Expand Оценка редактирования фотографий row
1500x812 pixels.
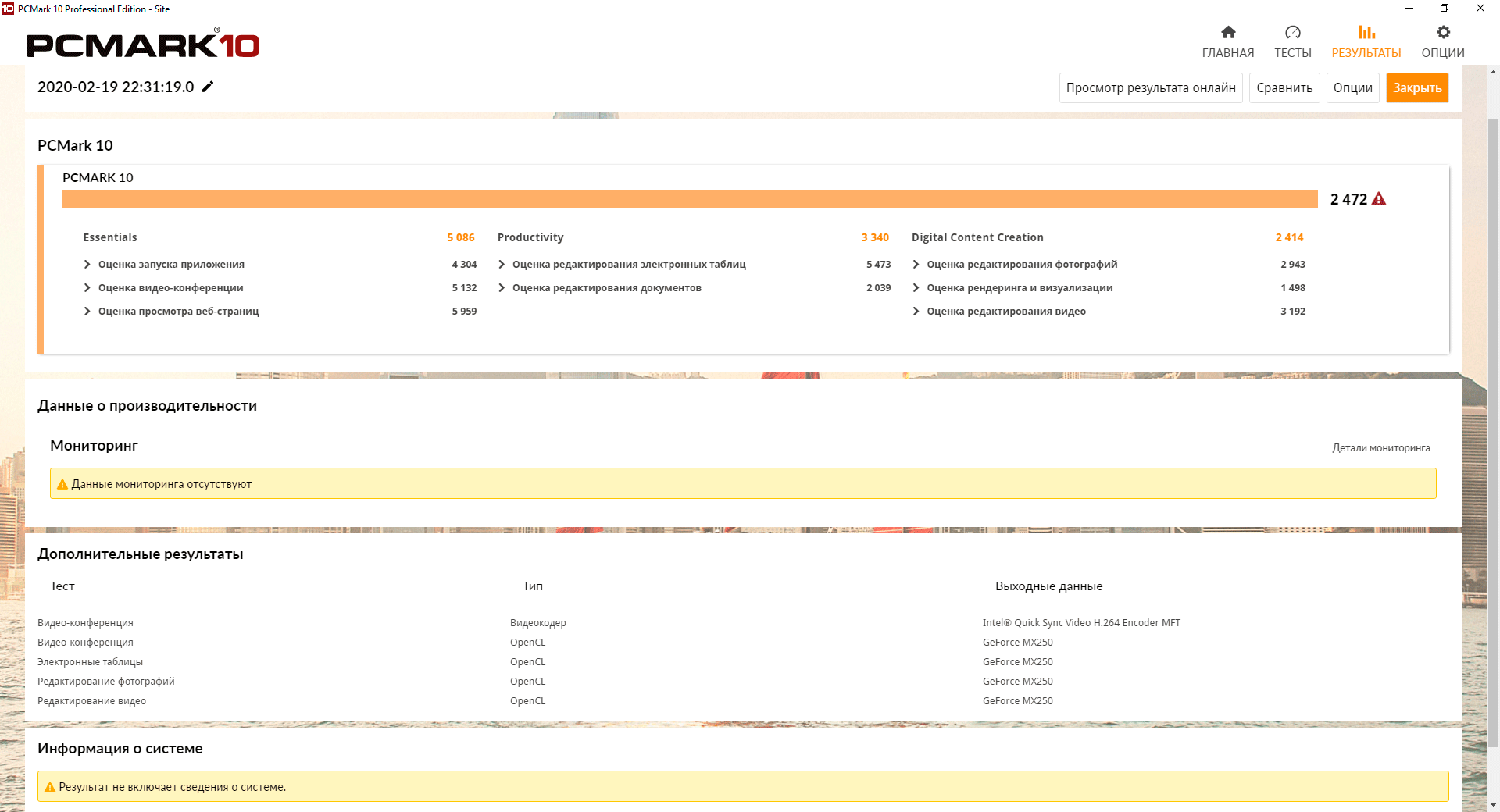click(x=916, y=265)
